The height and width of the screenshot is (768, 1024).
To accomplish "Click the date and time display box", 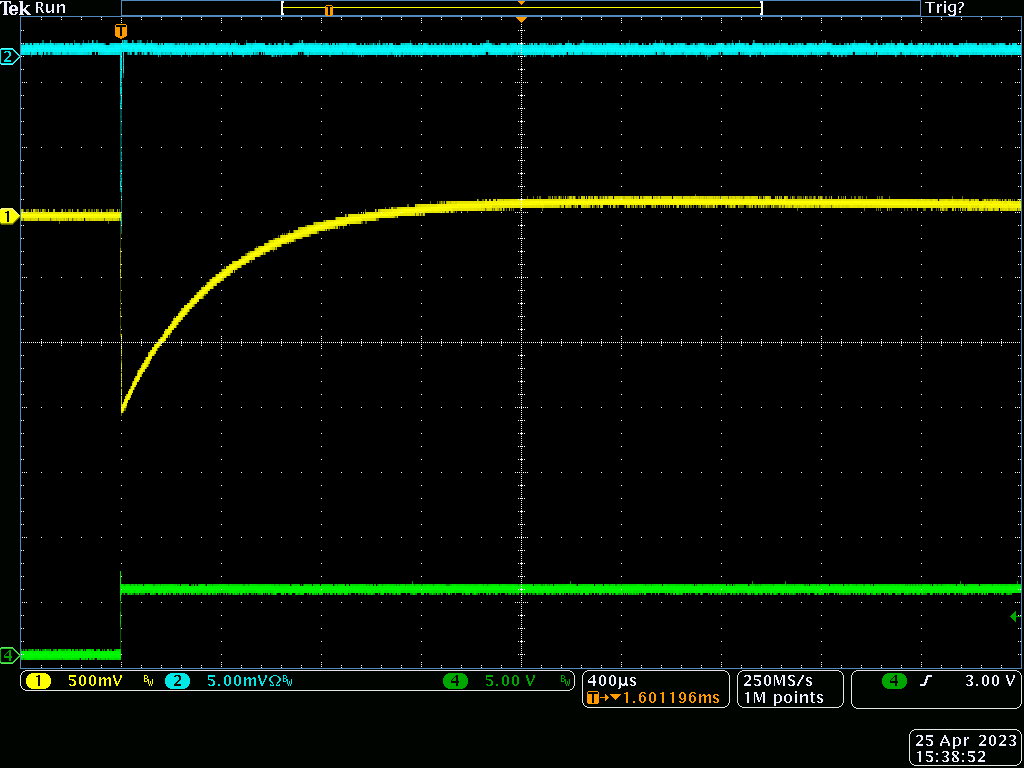I will [964, 749].
